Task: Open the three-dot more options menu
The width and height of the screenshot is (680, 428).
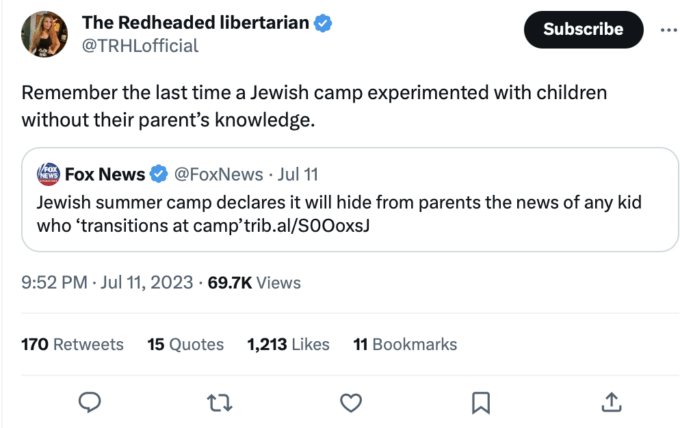Action: (668, 30)
